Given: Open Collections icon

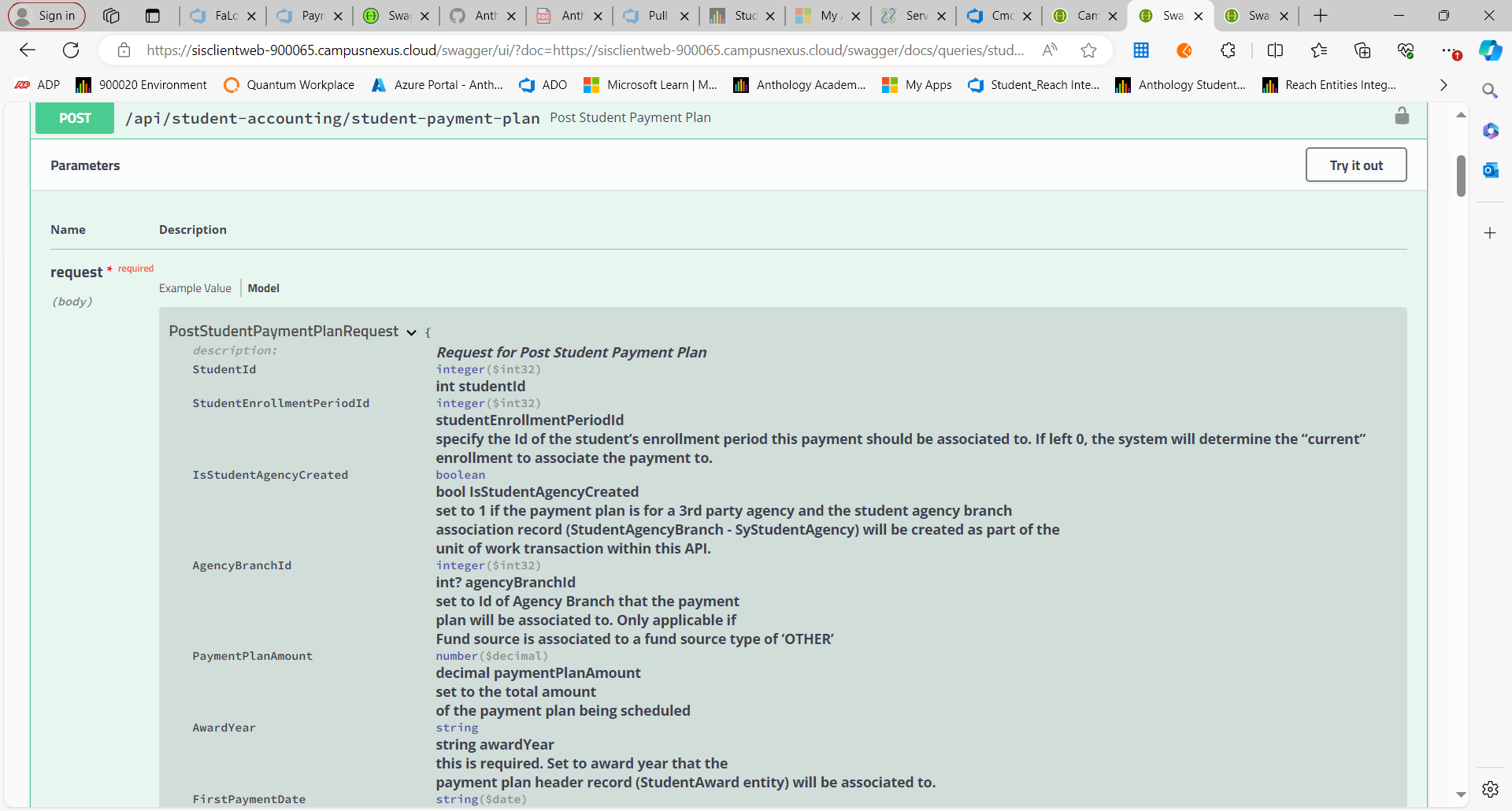Looking at the screenshot, I should tap(1362, 50).
